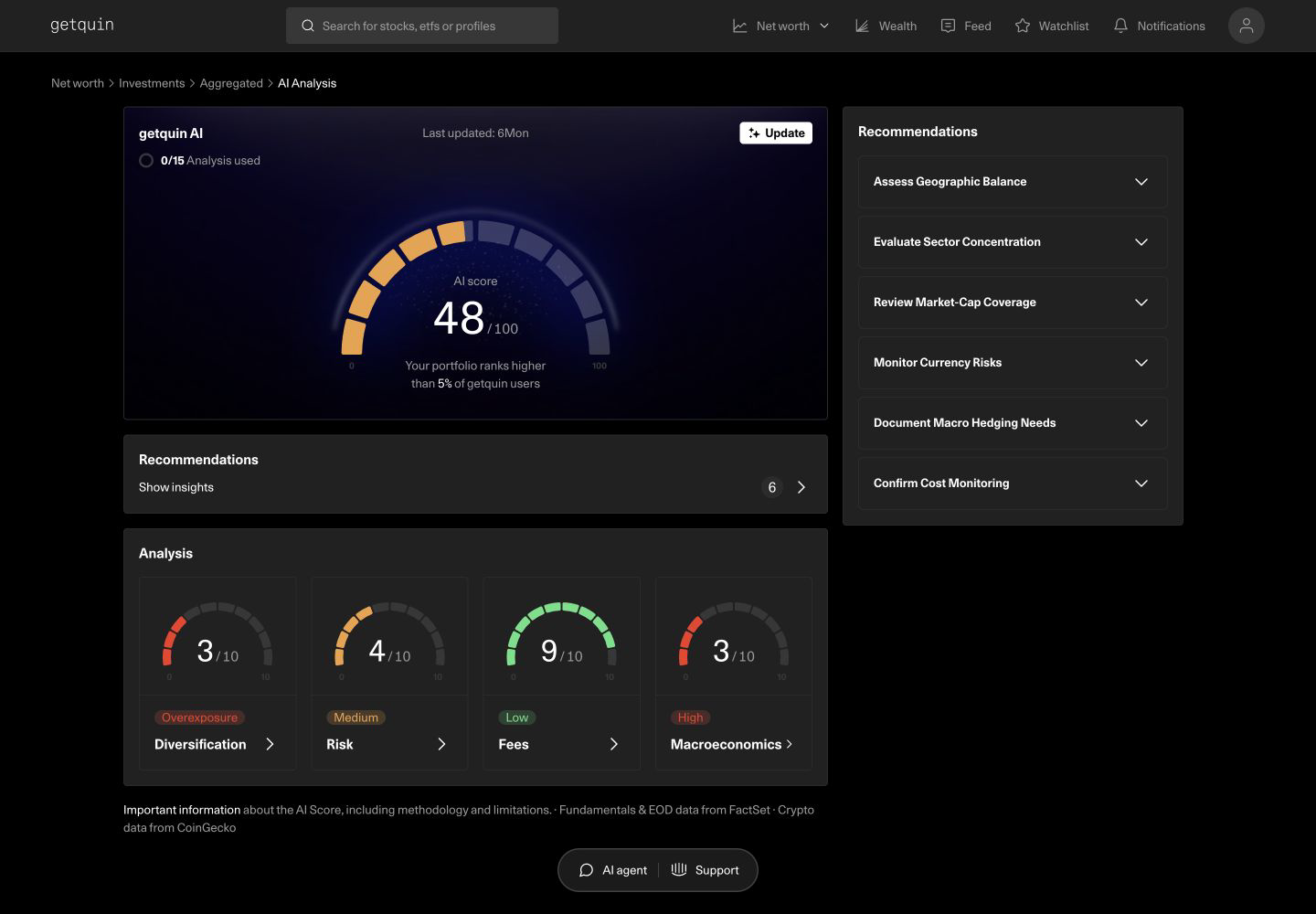This screenshot has height=914, width=1316.
Task: Go to Investments breadcrumb
Action: [x=152, y=83]
